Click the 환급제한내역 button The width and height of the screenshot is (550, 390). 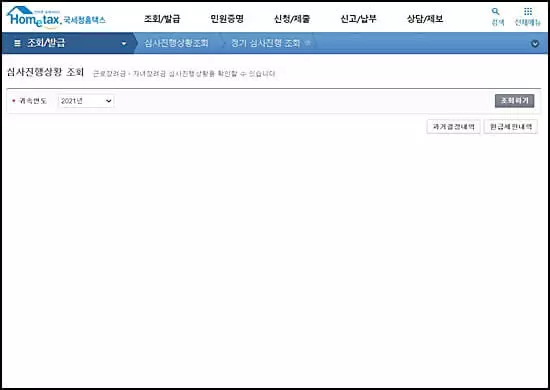coord(511,127)
